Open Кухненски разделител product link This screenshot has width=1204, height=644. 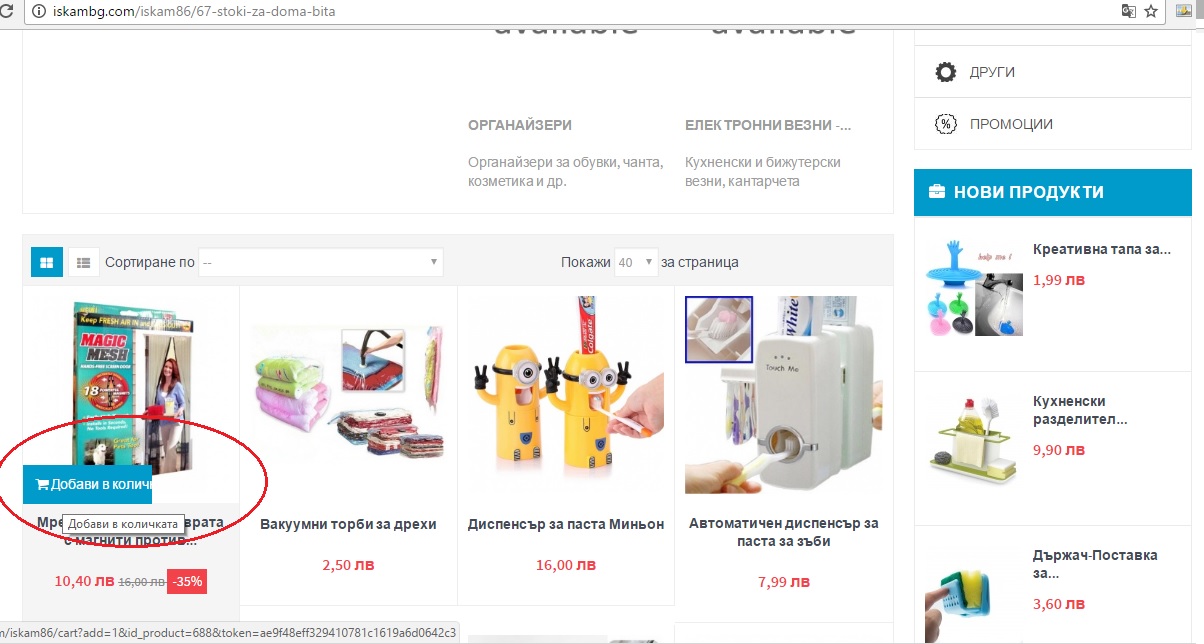[x=1081, y=411]
